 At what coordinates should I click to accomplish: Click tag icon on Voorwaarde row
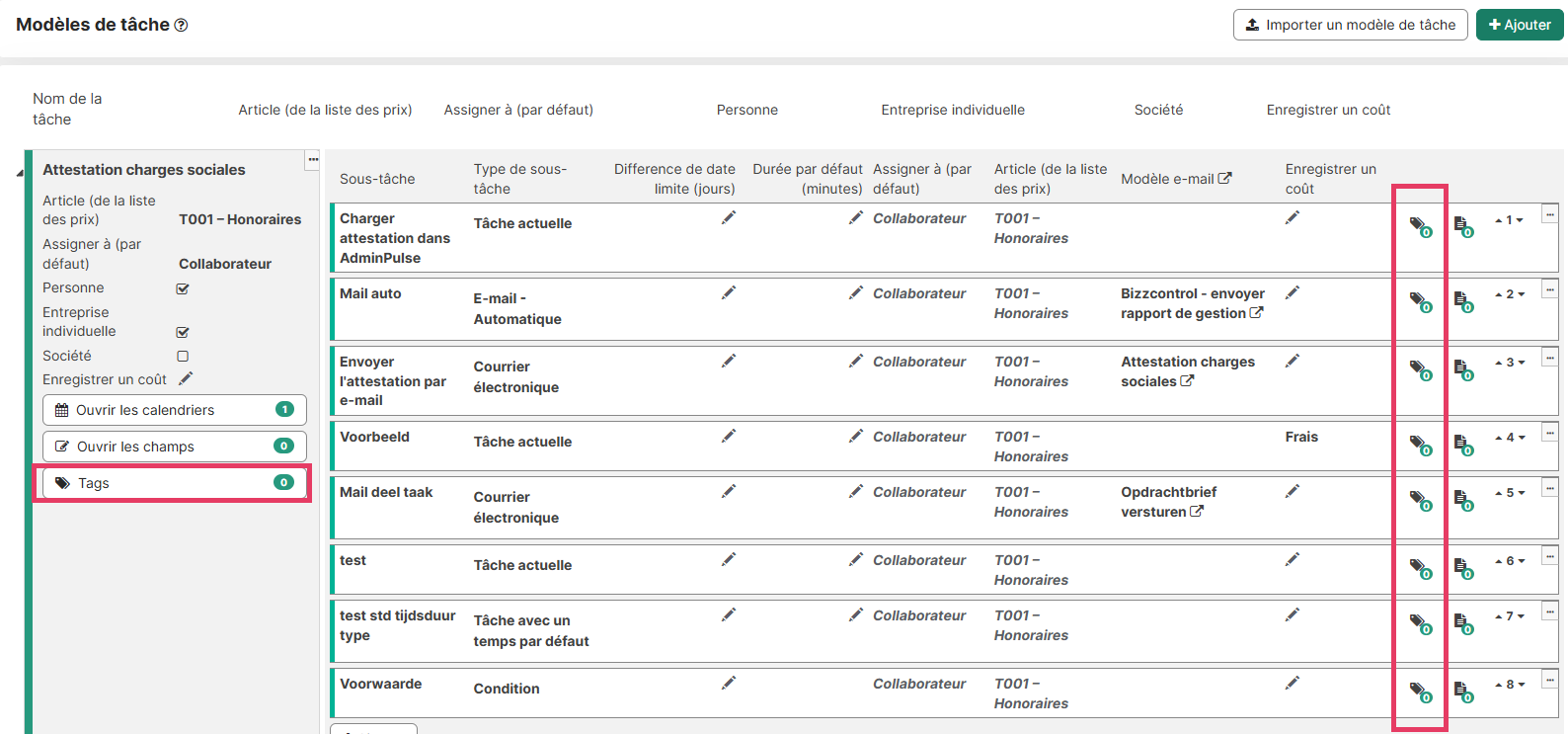click(x=1419, y=692)
